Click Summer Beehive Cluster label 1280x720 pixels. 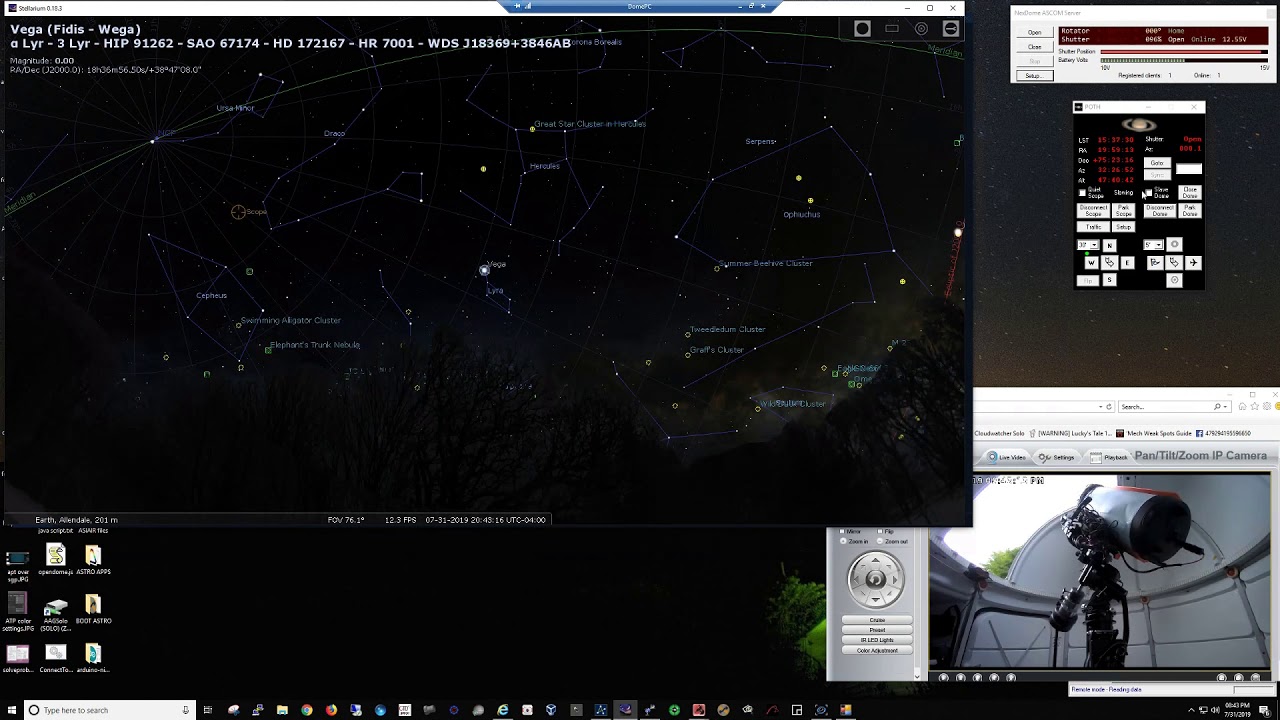[765, 263]
